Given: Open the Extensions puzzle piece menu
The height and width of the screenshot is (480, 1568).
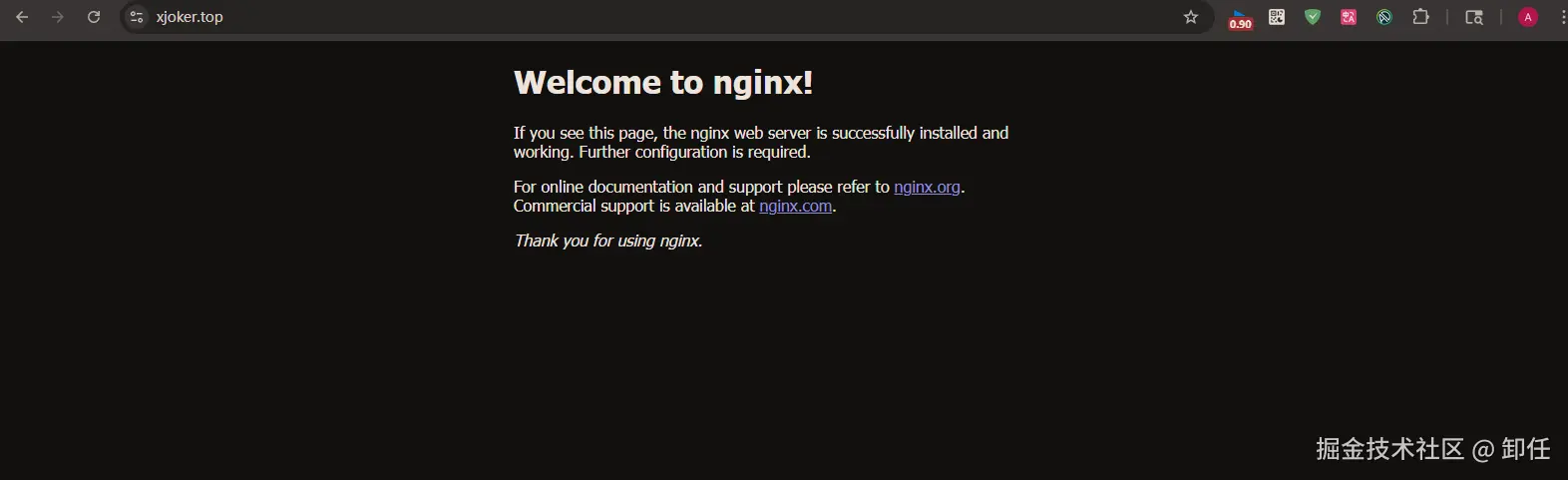Looking at the screenshot, I should (x=1421, y=17).
